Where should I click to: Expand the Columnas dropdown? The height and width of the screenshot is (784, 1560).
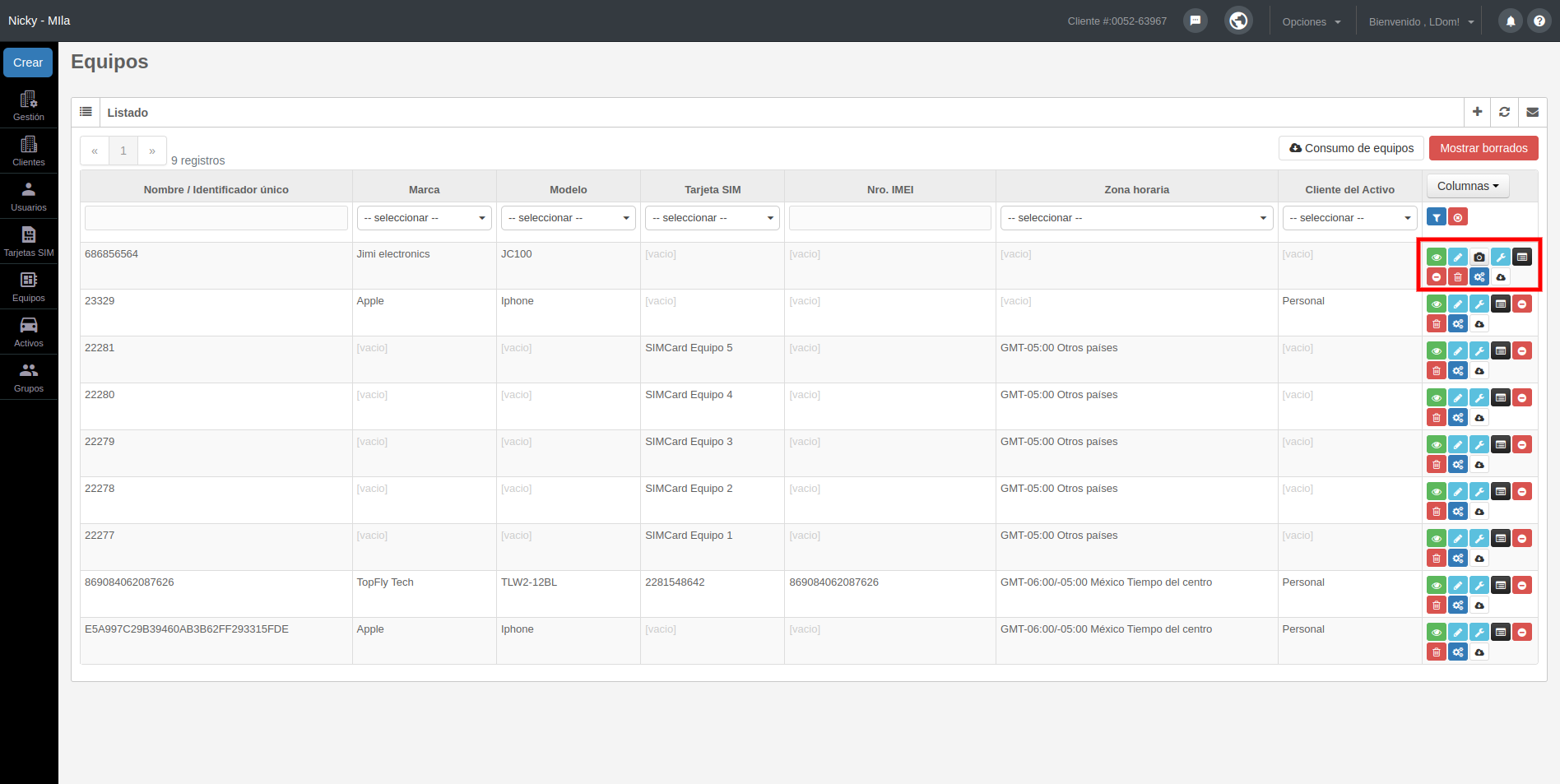(x=1468, y=186)
